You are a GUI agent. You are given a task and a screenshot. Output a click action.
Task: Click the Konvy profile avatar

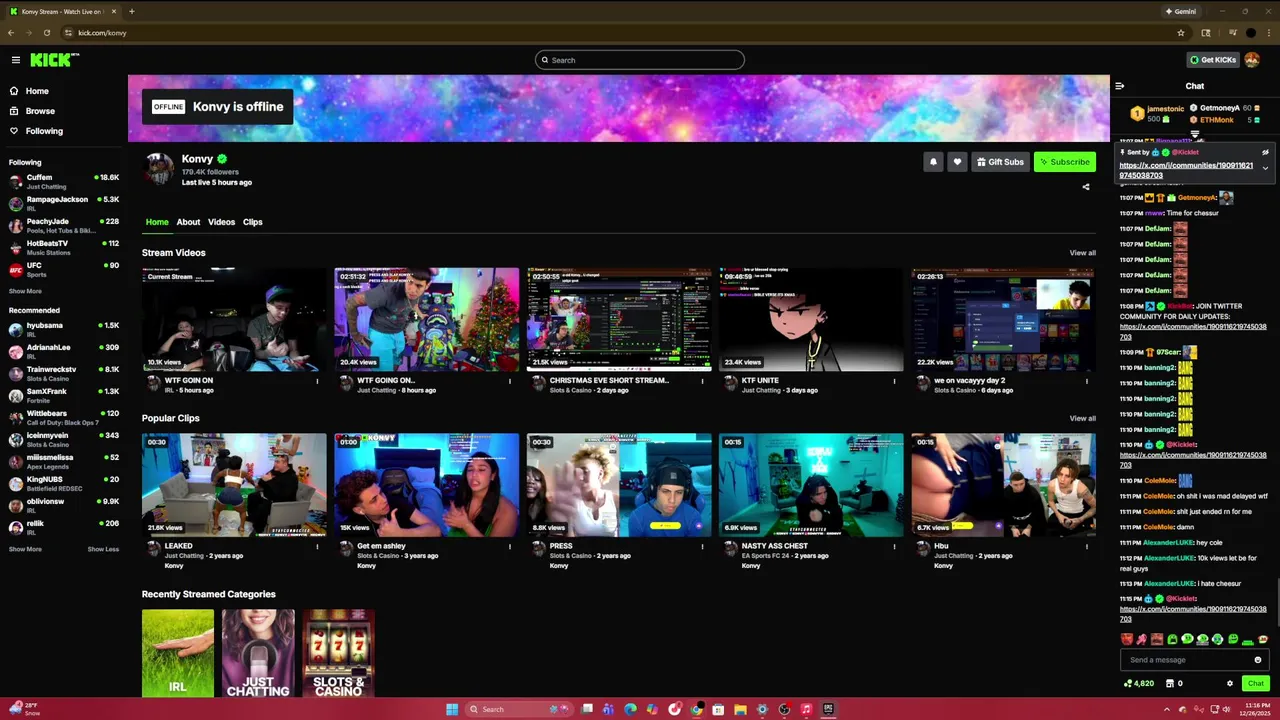[158, 170]
